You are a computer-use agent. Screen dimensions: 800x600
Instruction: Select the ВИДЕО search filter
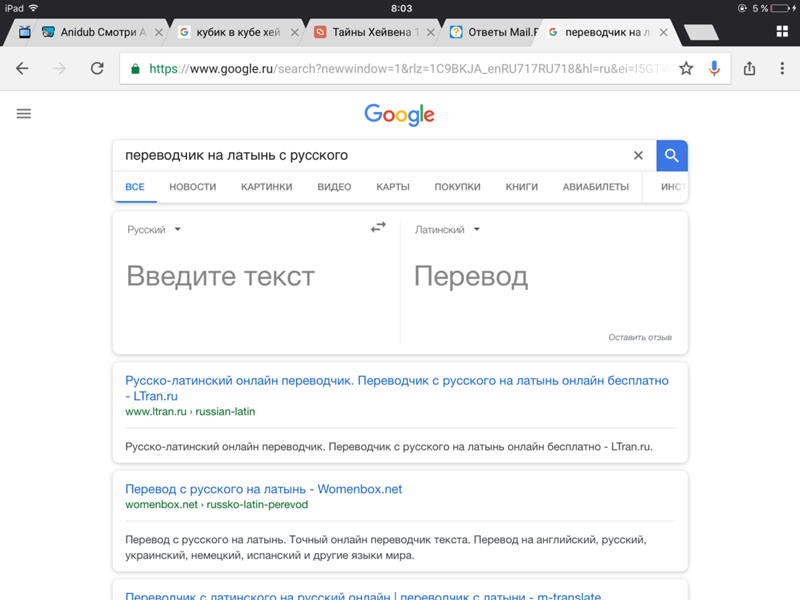click(334, 187)
